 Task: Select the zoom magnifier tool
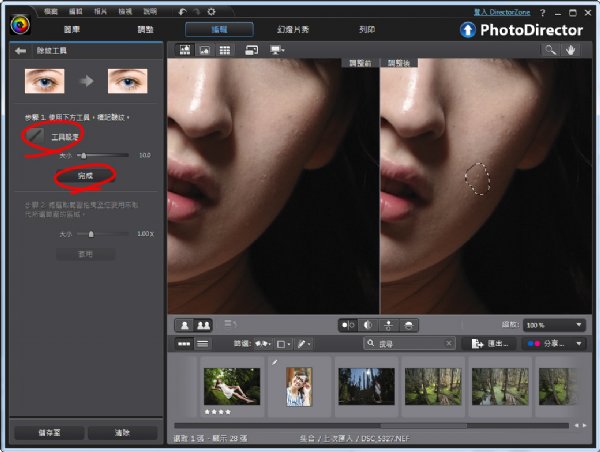(x=550, y=49)
